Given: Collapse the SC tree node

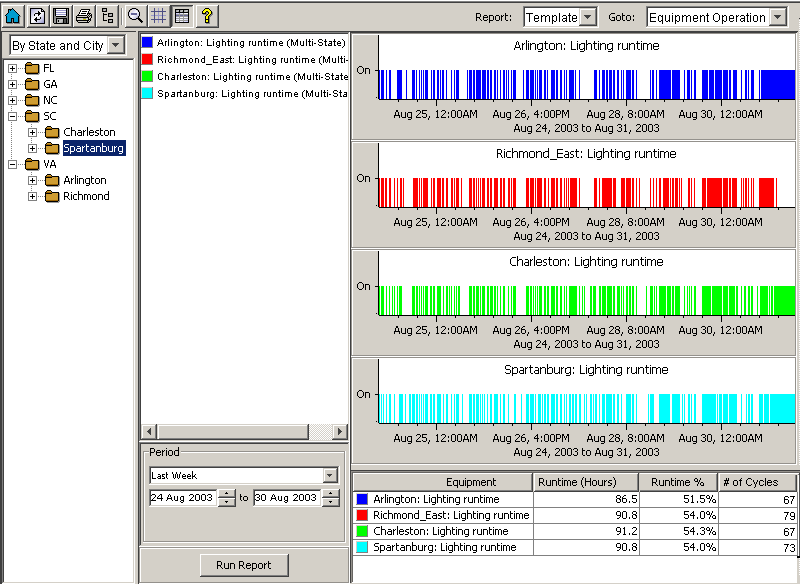Looking at the screenshot, I should pos(13,116).
